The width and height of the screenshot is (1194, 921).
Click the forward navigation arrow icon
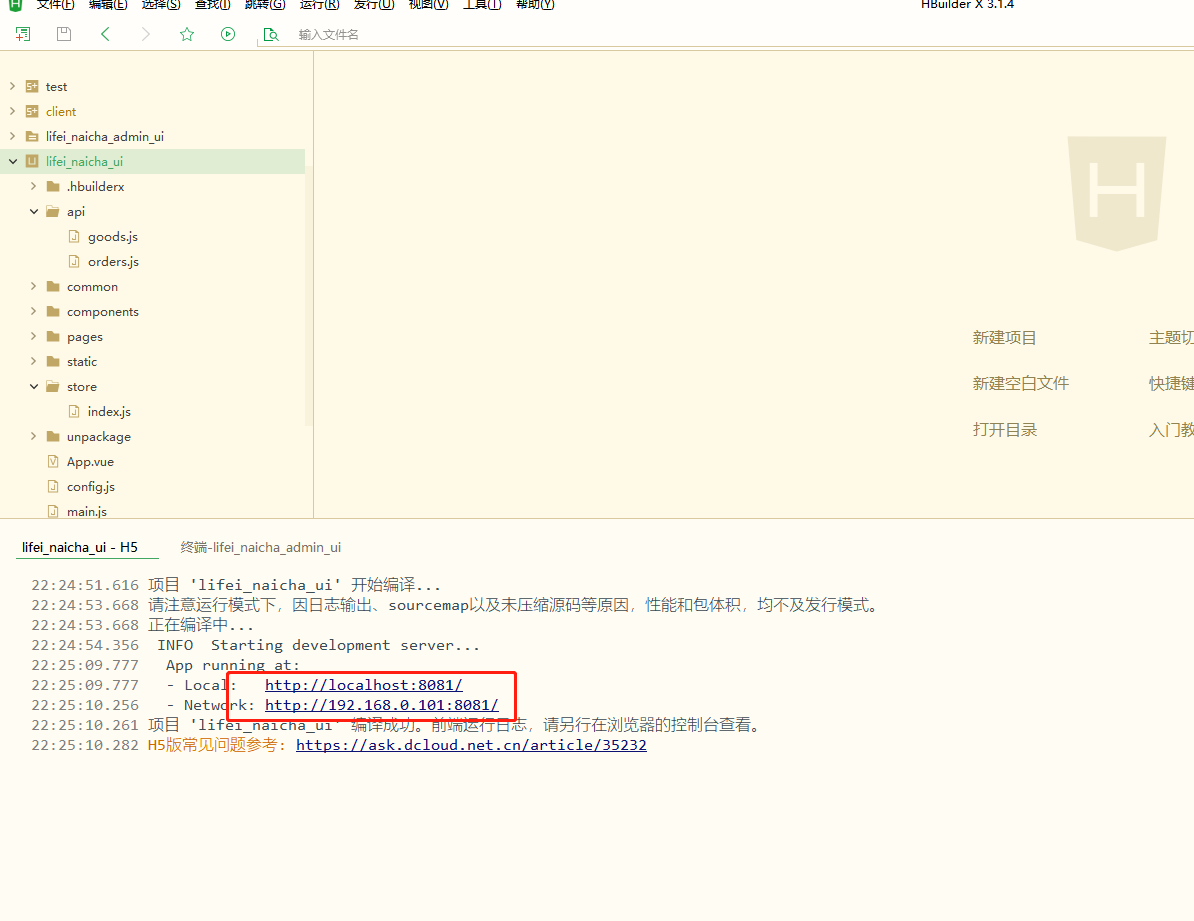144,33
